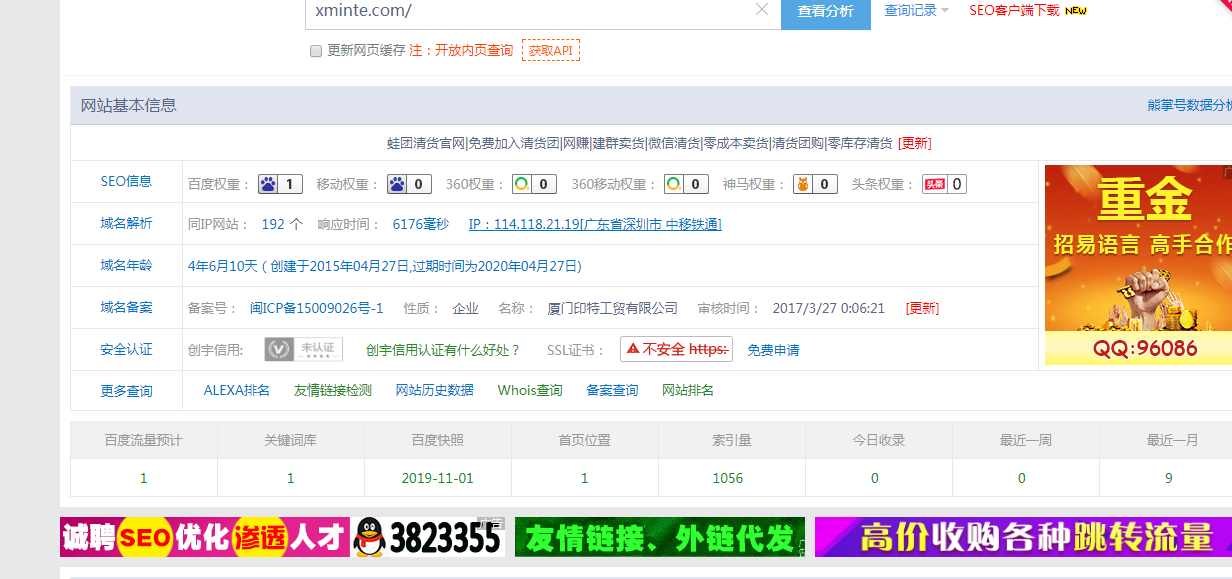Open SEO客户端下载 link

(x=1014, y=10)
